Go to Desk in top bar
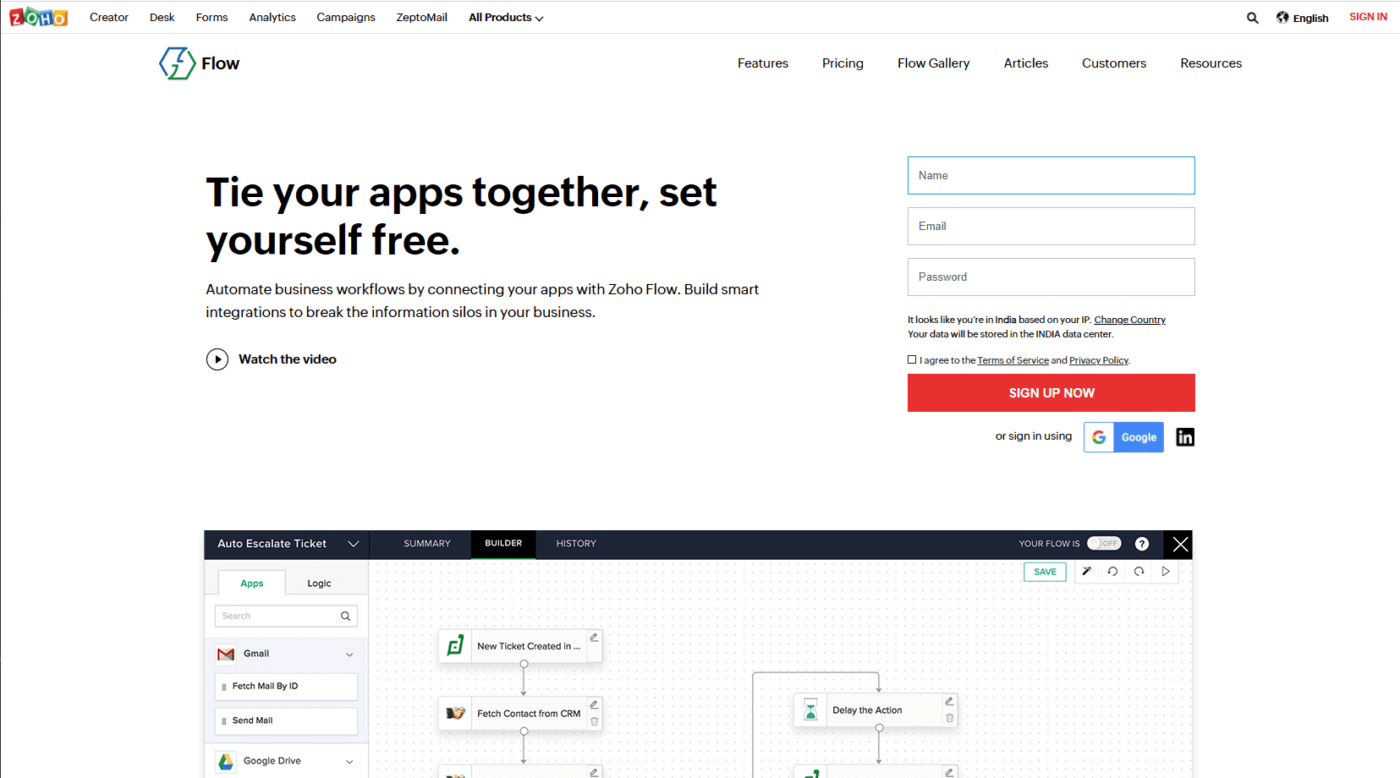Screen dimensions: 1400x778 162,18
